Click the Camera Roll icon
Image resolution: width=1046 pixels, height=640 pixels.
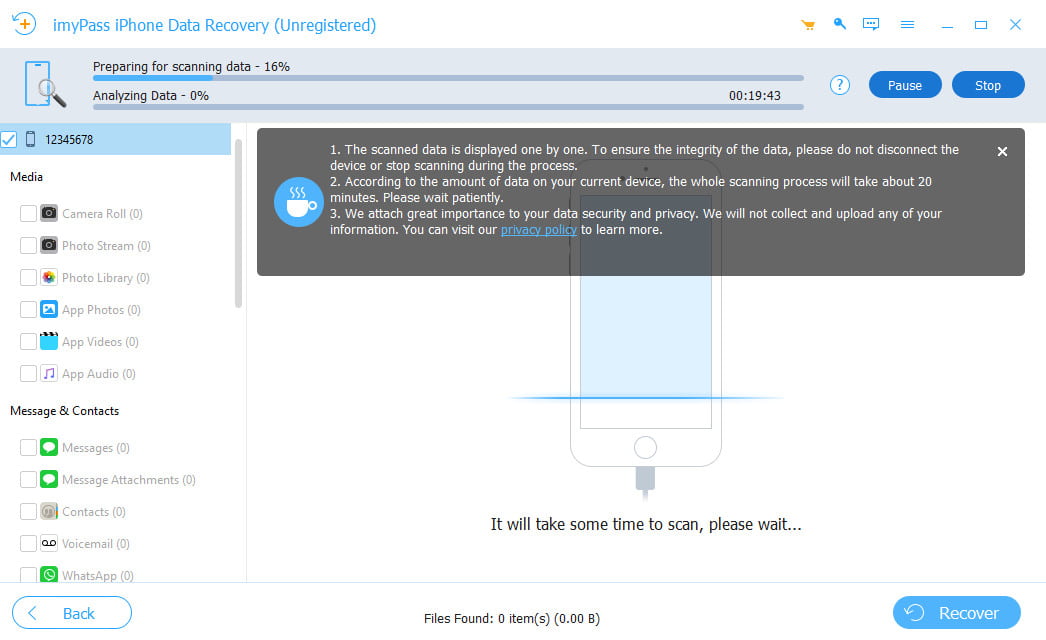point(49,213)
